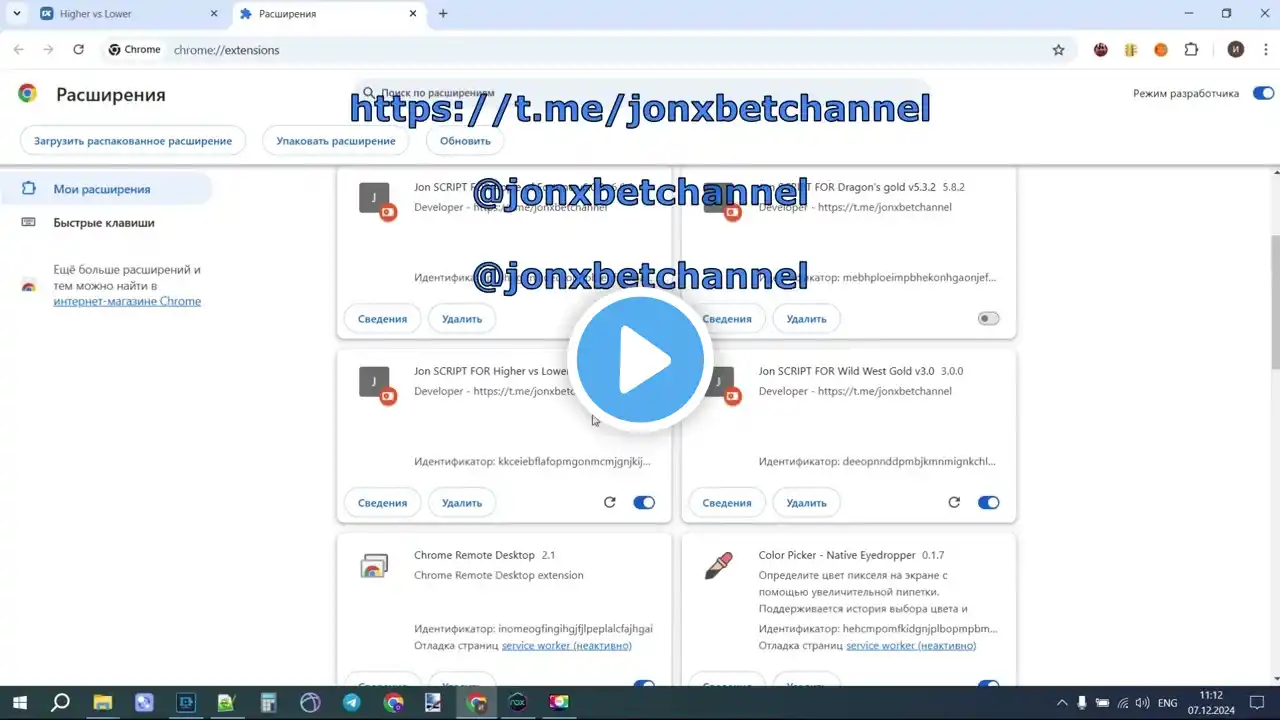
Task: Close the Higher vs Lower tab
Action: pos(213,14)
